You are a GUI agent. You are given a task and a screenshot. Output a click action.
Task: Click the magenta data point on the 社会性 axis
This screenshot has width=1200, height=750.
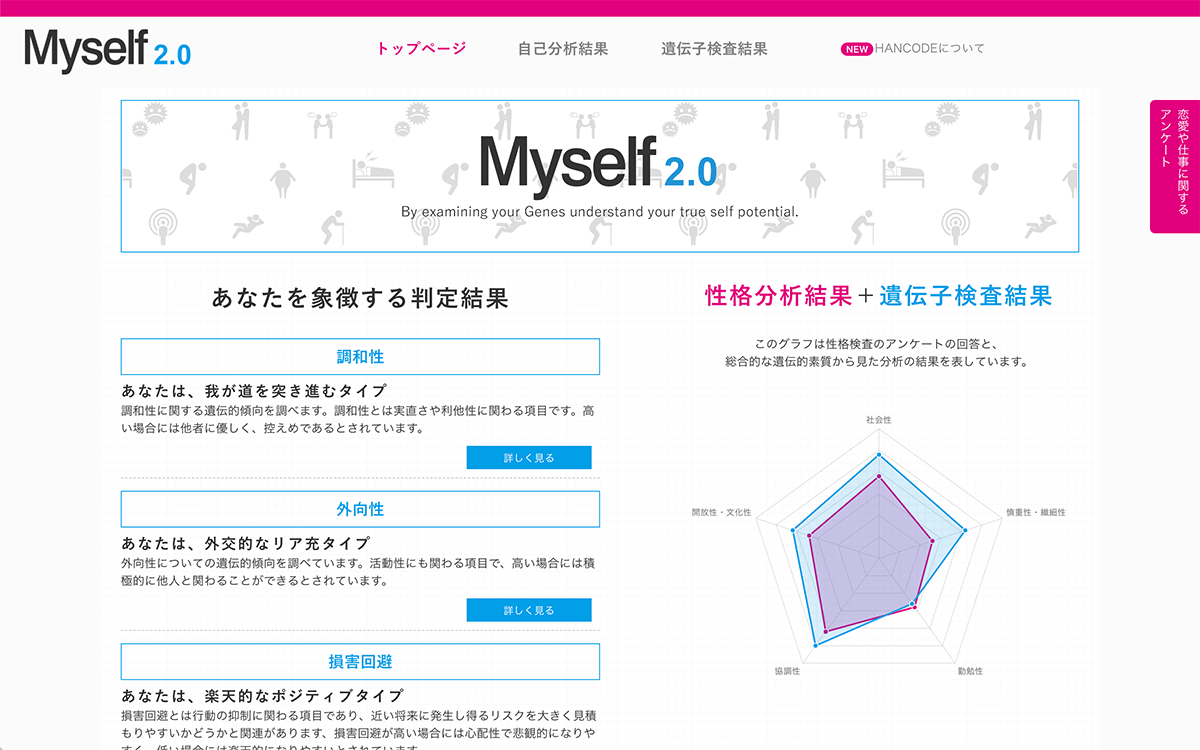click(879, 477)
